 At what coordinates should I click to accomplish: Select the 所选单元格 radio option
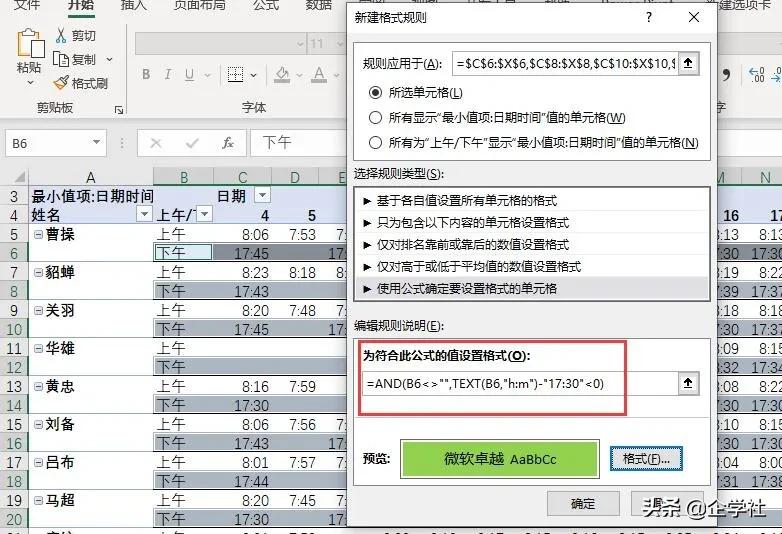pyautogui.click(x=375, y=93)
